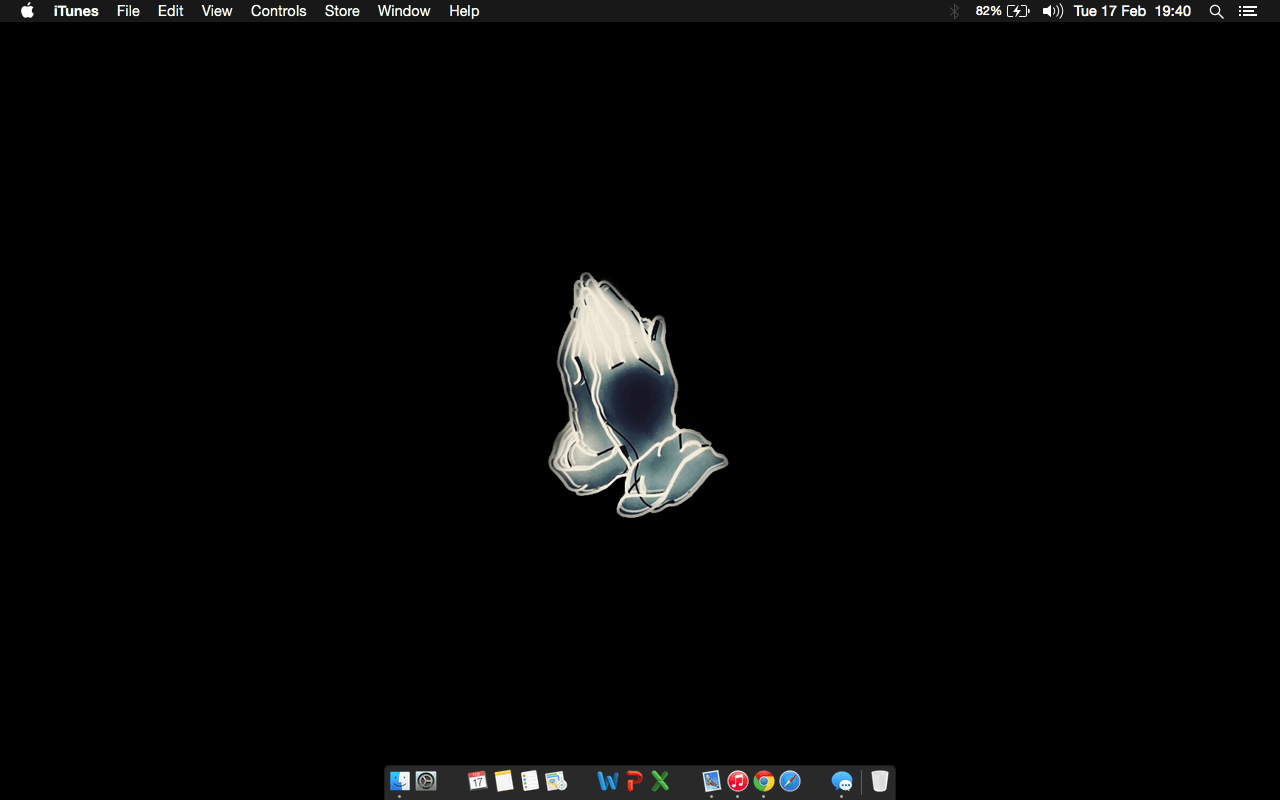This screenshot has height=800, width=1280.
Task: Launch the red P Presentation app
Action: coord(634,781)
